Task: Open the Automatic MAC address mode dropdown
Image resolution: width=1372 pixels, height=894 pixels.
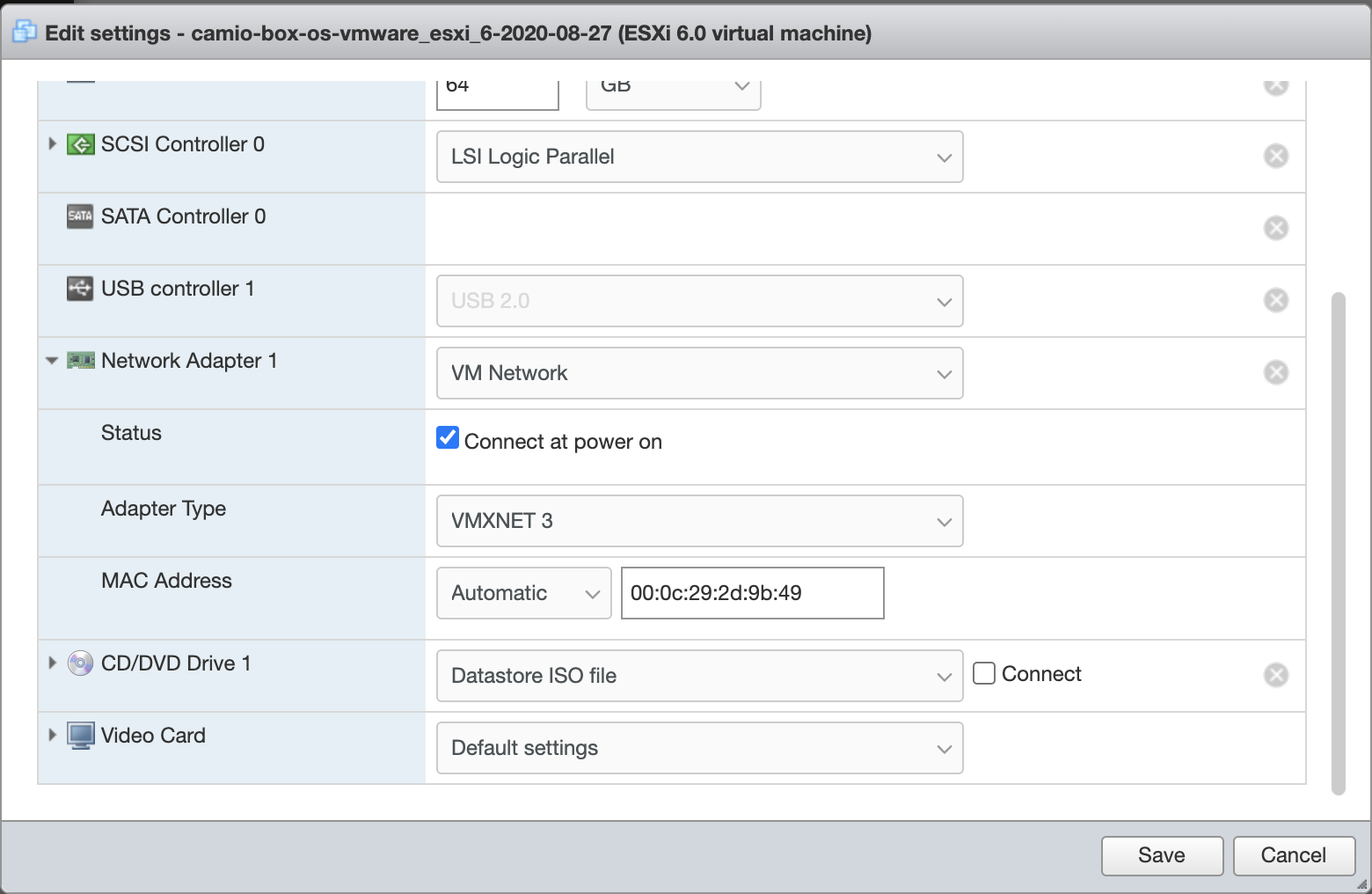Action: [x=523, y=593]
